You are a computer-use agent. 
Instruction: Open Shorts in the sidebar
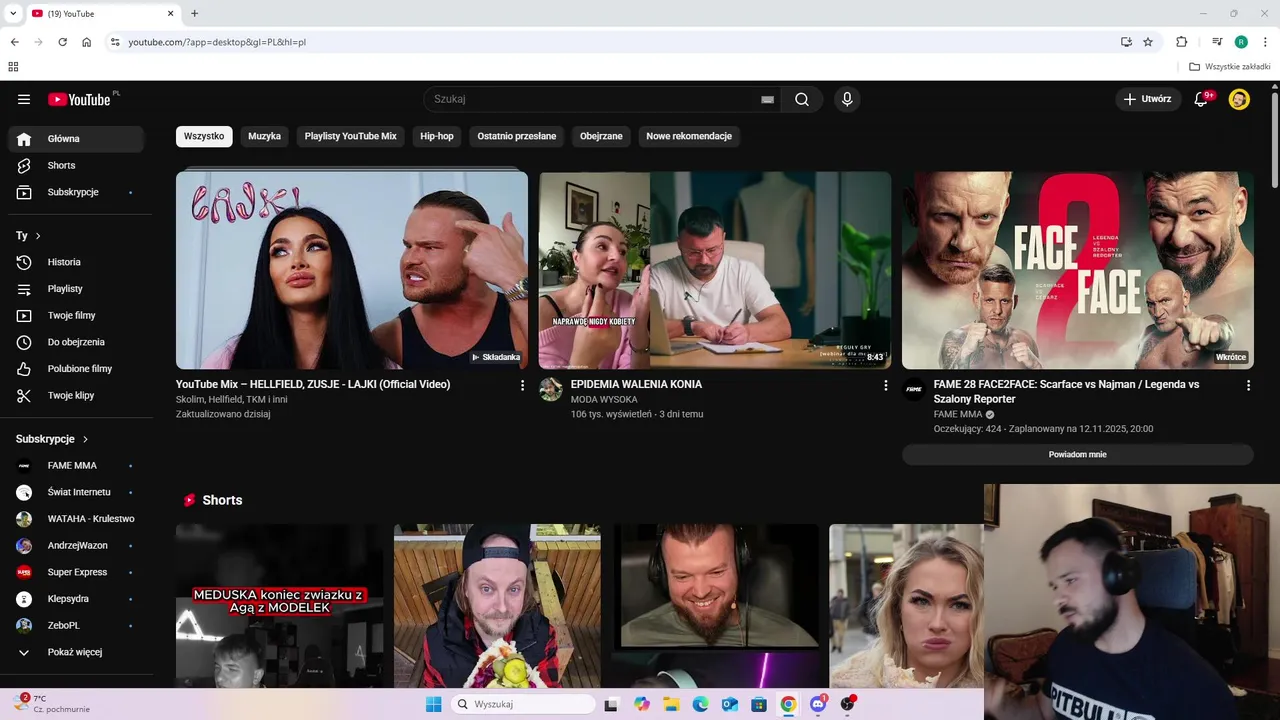point(76,165)
